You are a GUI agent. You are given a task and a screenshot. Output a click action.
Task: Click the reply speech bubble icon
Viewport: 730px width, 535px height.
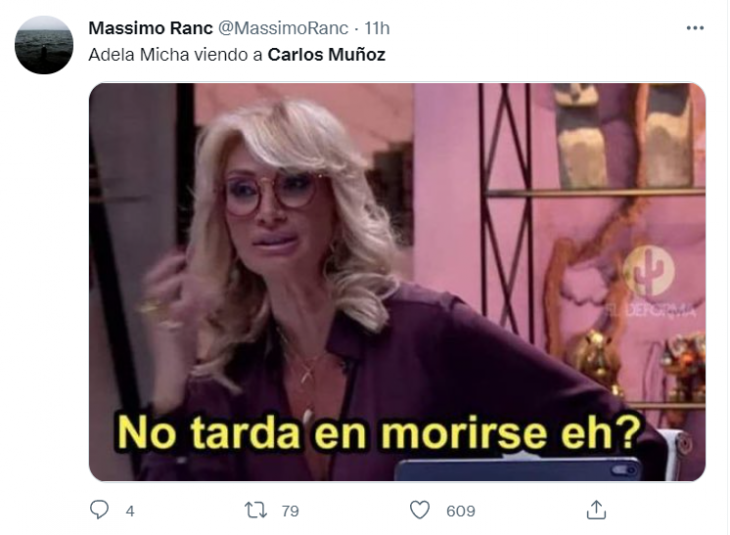pos(99,509)
